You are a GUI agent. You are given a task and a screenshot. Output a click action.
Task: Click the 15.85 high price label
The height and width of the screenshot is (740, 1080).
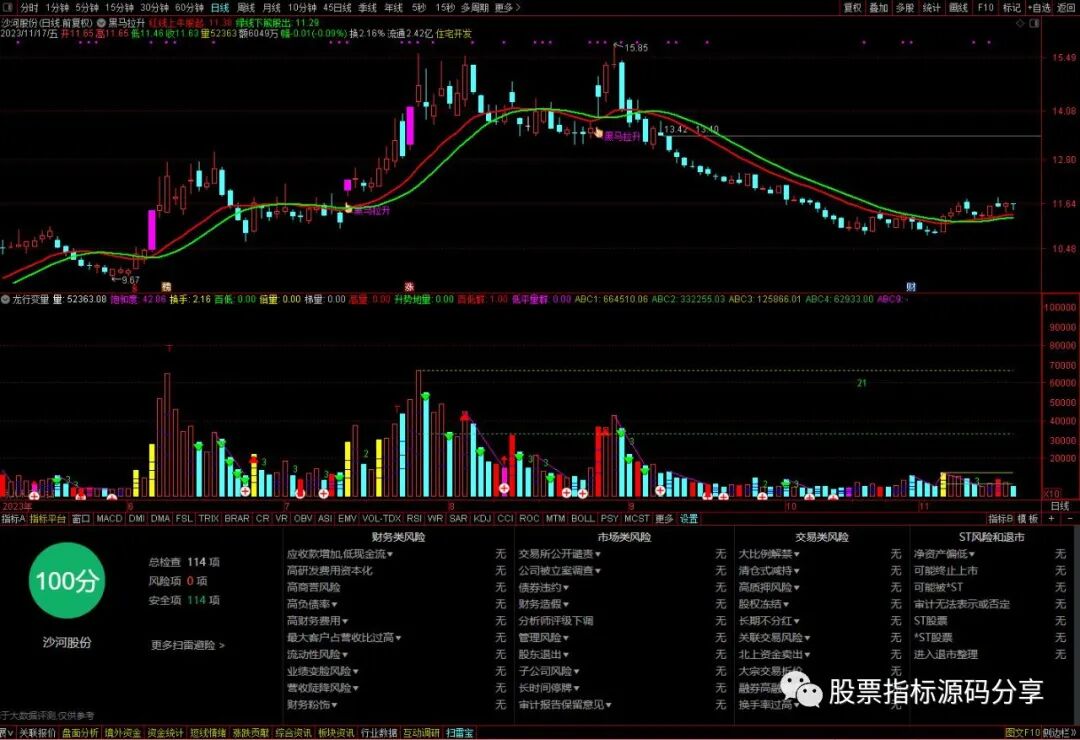click(x=636, y=48)
